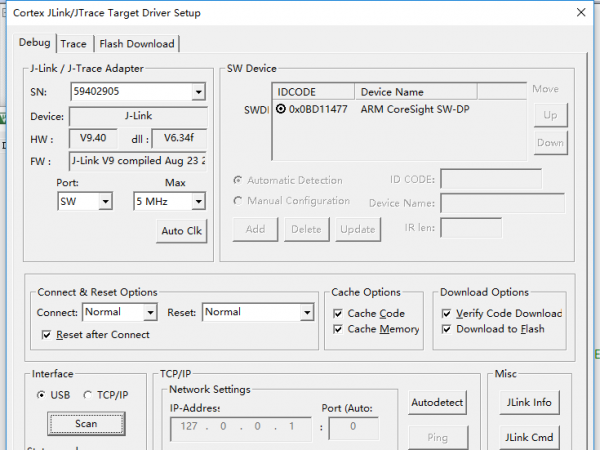
Task: Toggle Download to Flash checkbox
Action: coord(447,329)
